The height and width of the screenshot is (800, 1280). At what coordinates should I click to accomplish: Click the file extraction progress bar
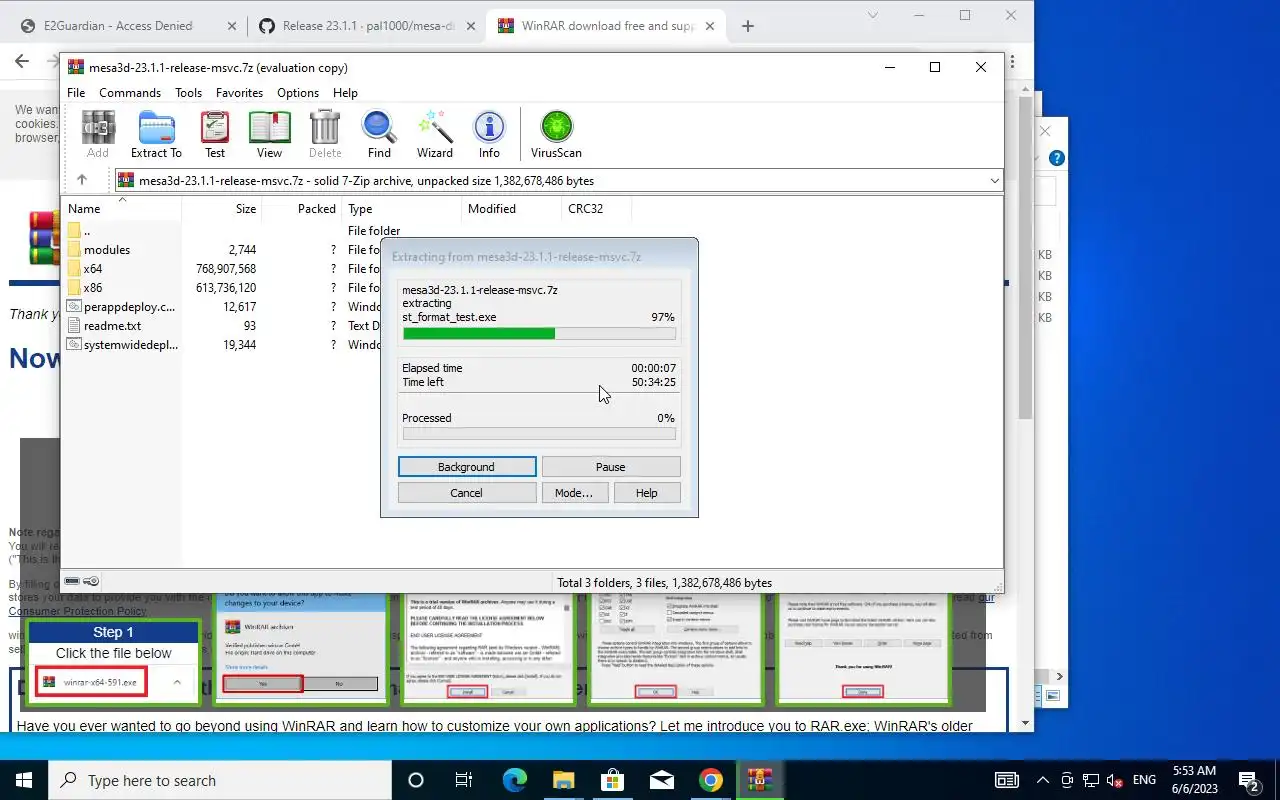click(539, 333)
